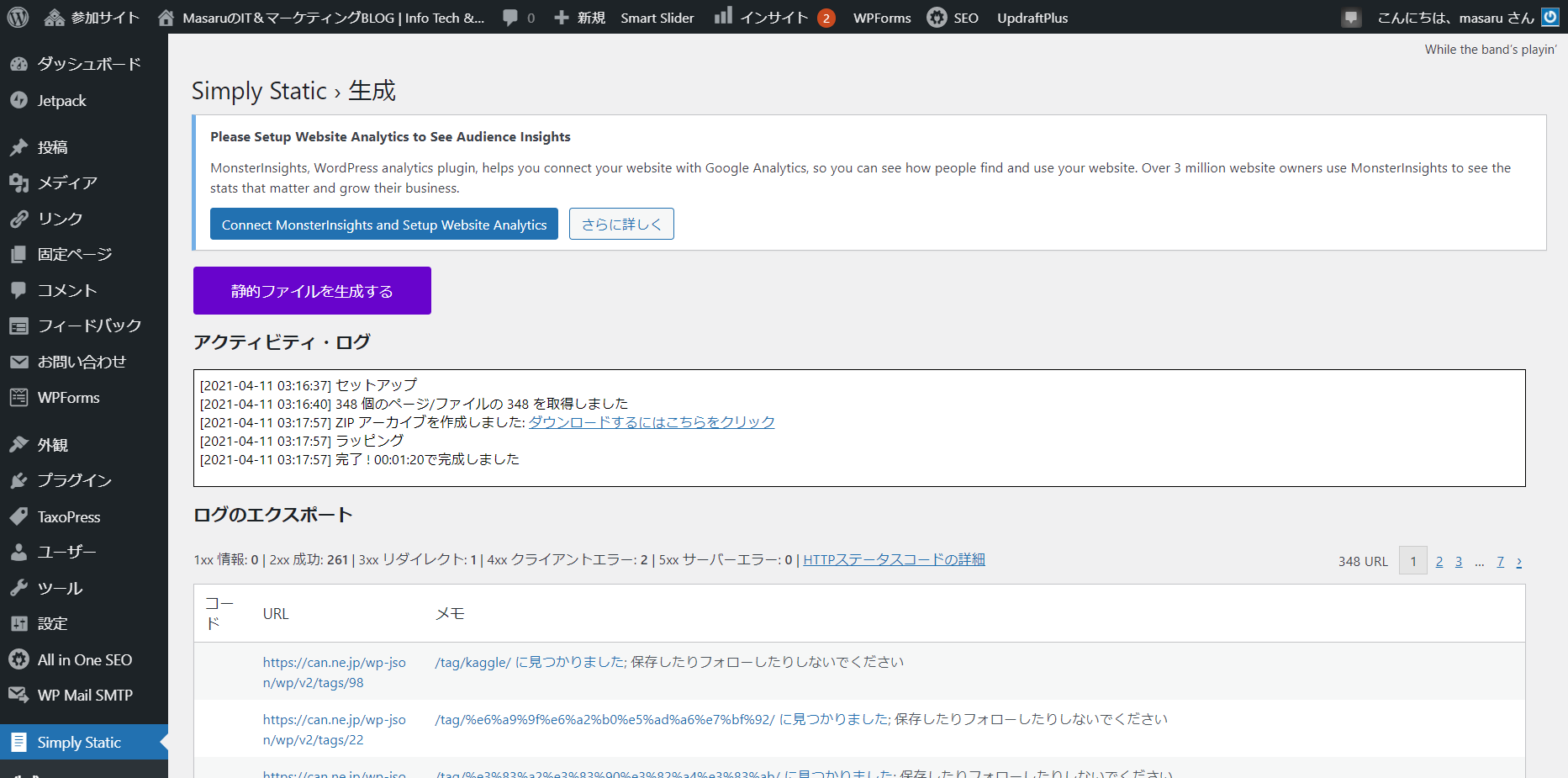Open the New (新規) add menu

tap(580, 17)
